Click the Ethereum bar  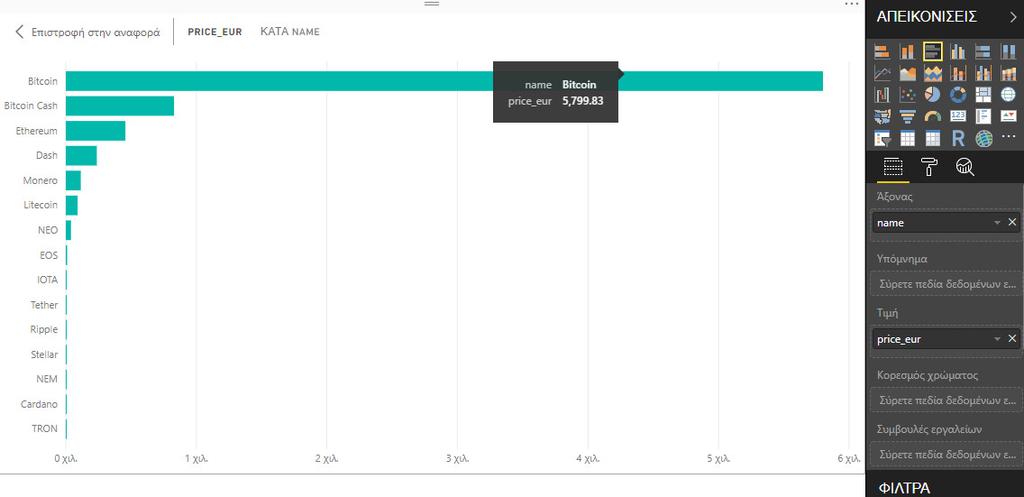click(x=95, y=131)
